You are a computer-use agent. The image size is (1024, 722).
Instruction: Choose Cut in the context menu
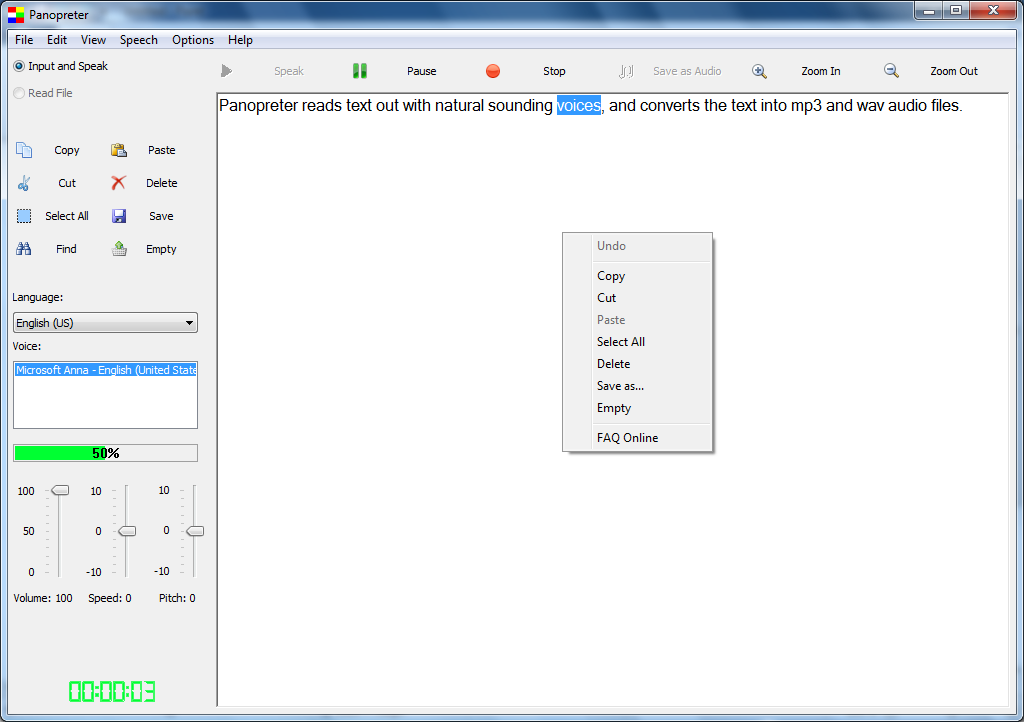637,298
